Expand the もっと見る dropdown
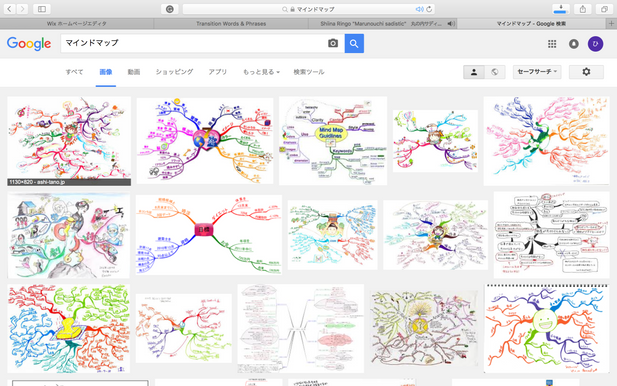The height and width of the screenshot is (386, 617). 261,72
